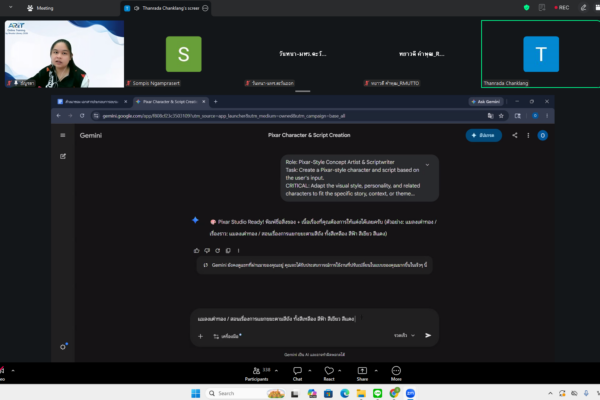Click the Zoom Share button
The height and width of the screenshot is (400, 600).
click(x=362, y=374)
